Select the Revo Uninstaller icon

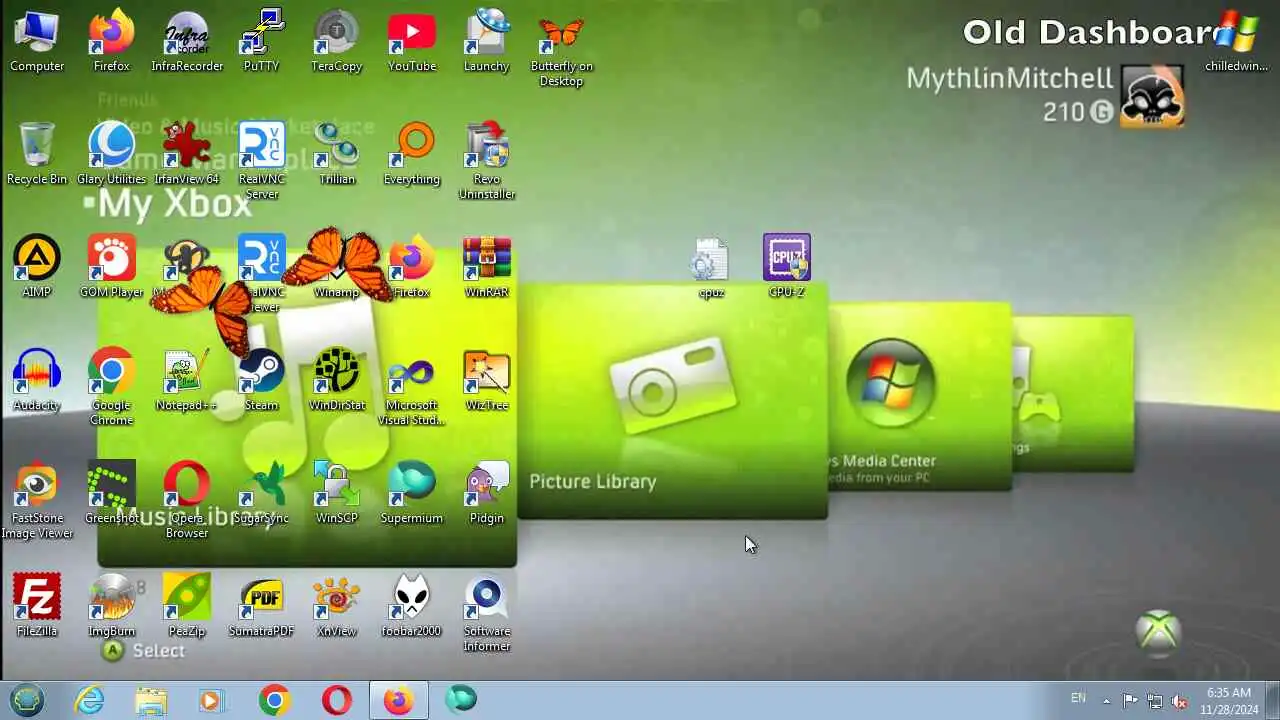pyautogui.click(x=487, y=161)
